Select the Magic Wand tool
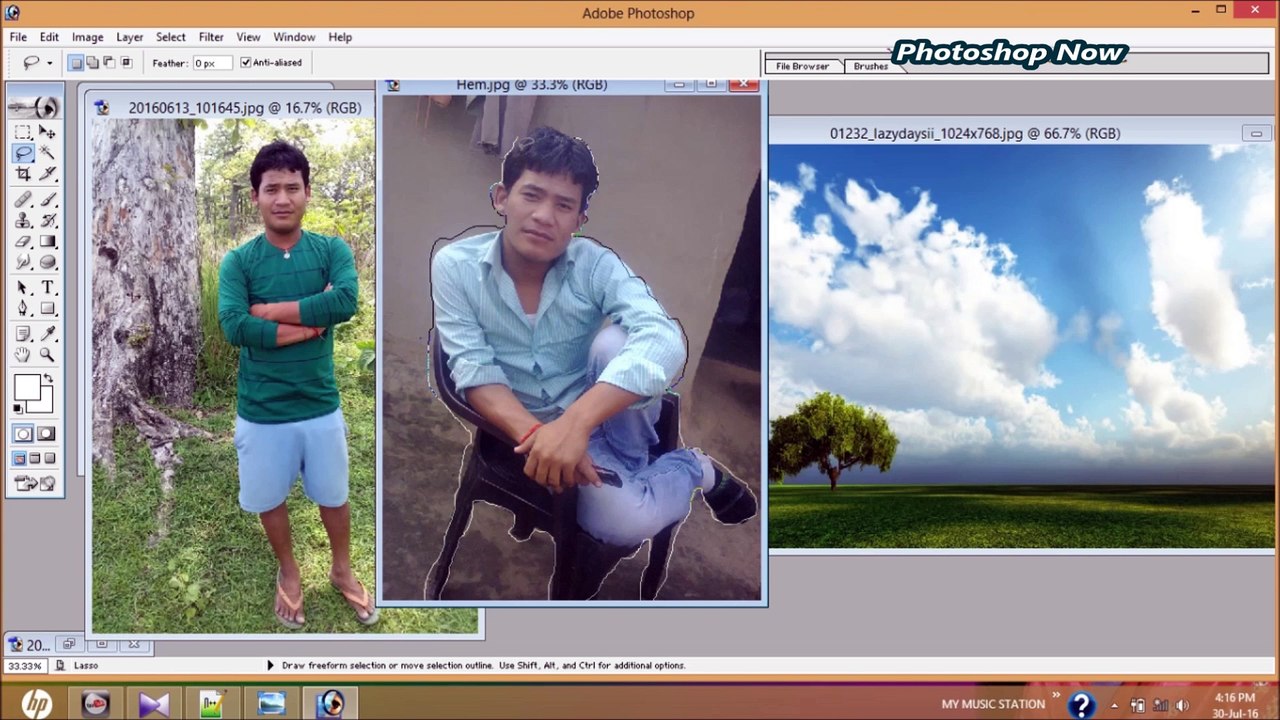1280x720 pixels. (47, 153)
